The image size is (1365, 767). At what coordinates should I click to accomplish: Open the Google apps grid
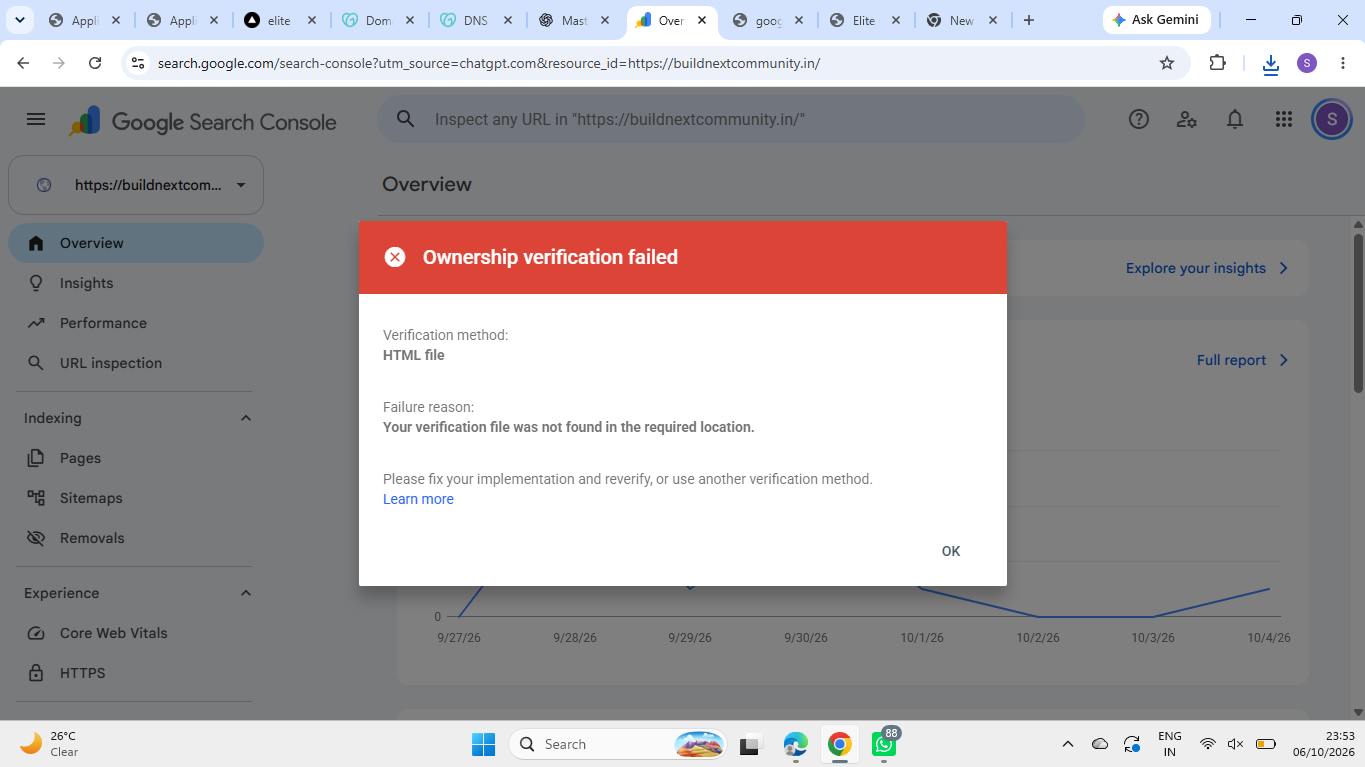1284,120
